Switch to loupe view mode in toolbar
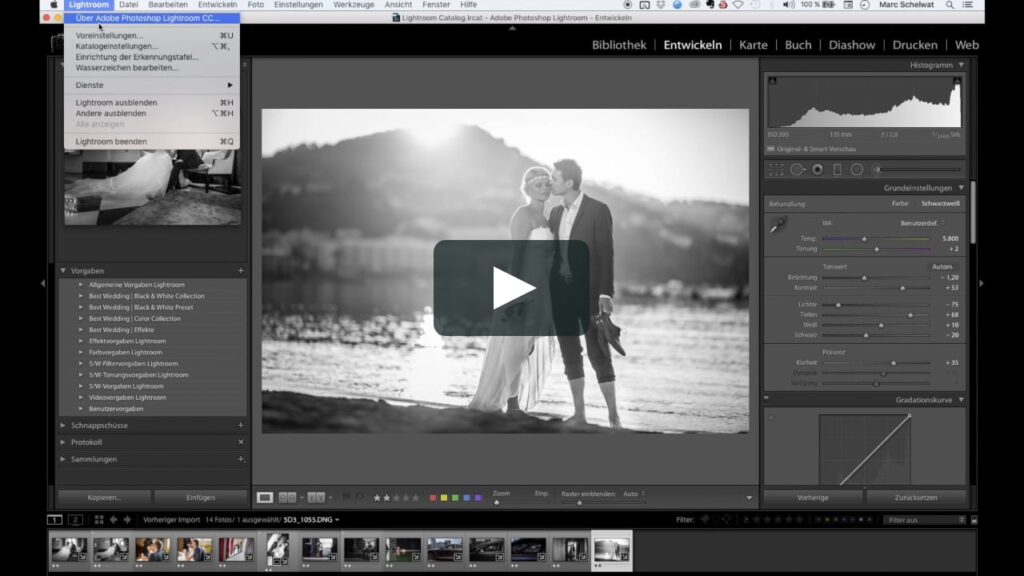 click(x=264, y=498)
